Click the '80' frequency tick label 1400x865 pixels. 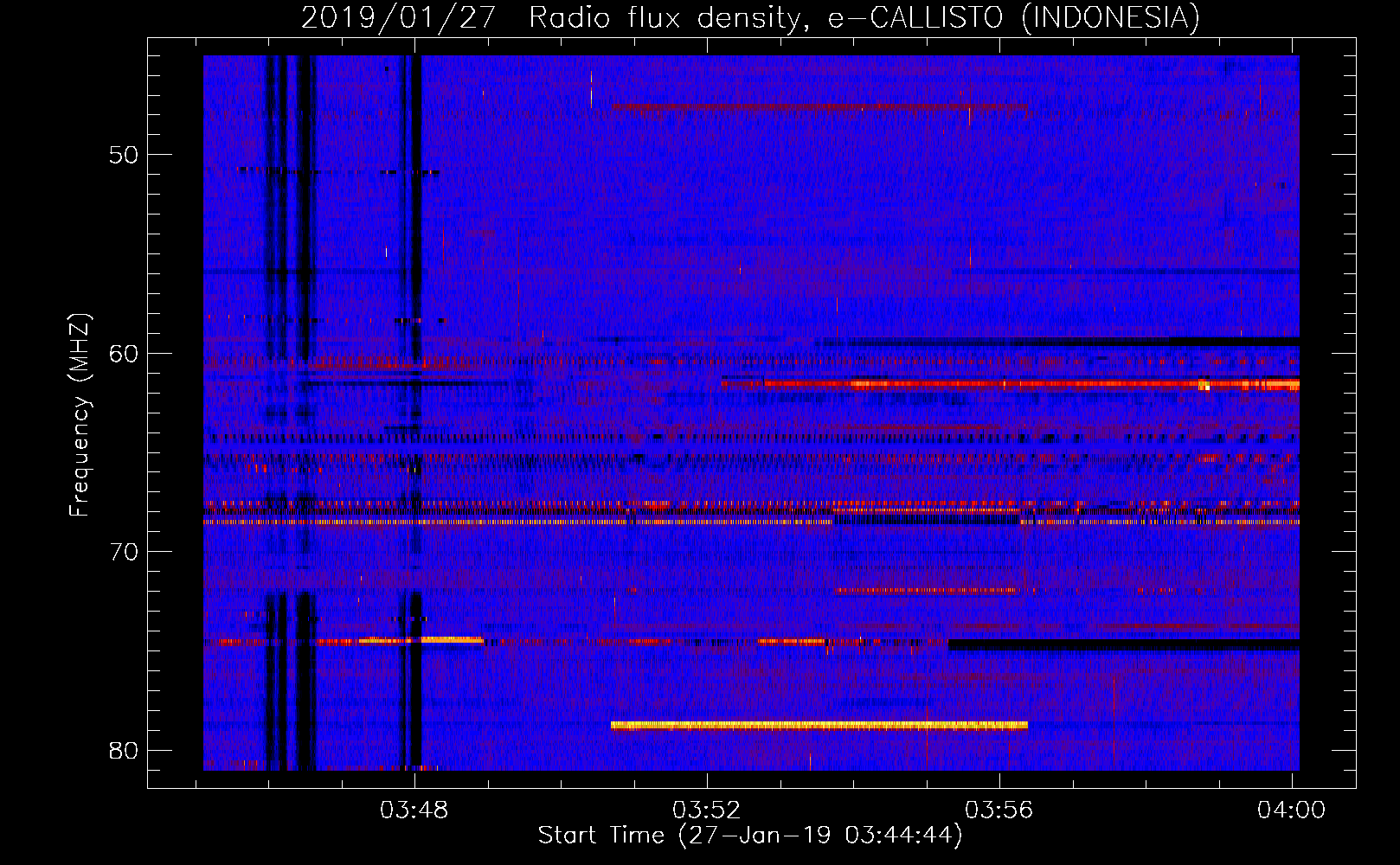124,750
